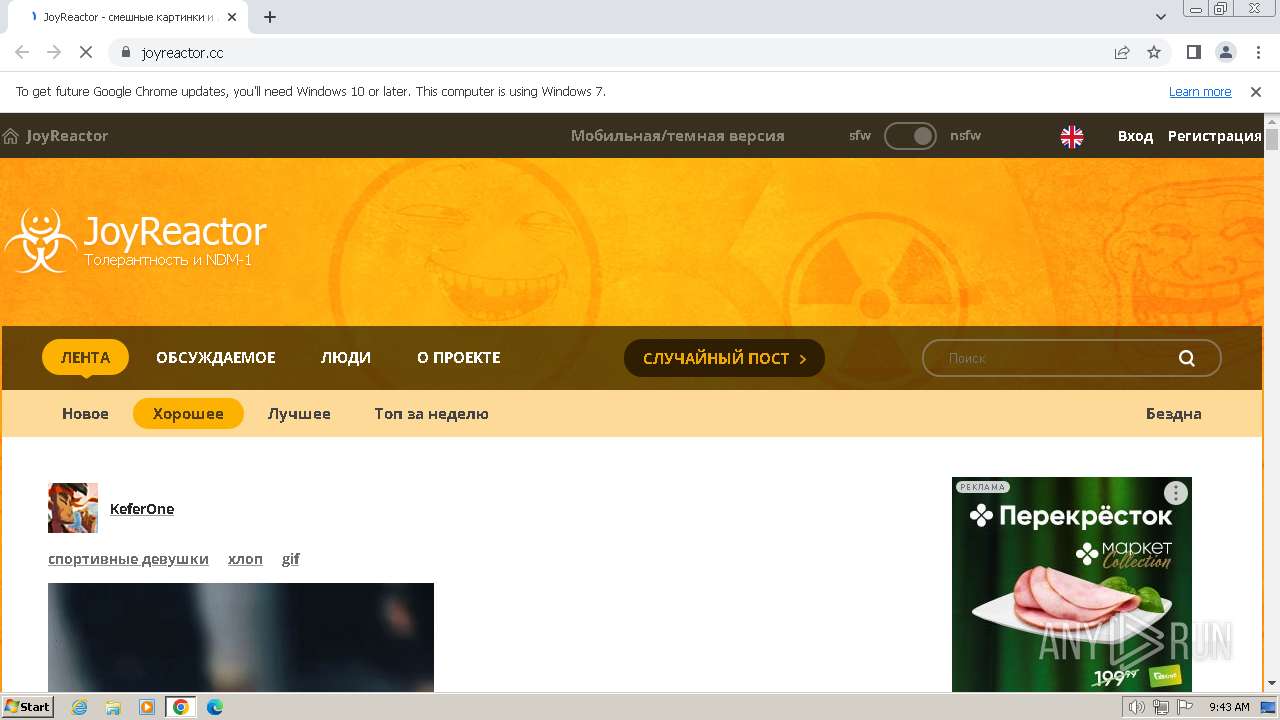
Task: Click the taskbar Chrome icon
Action: point(181,707)
